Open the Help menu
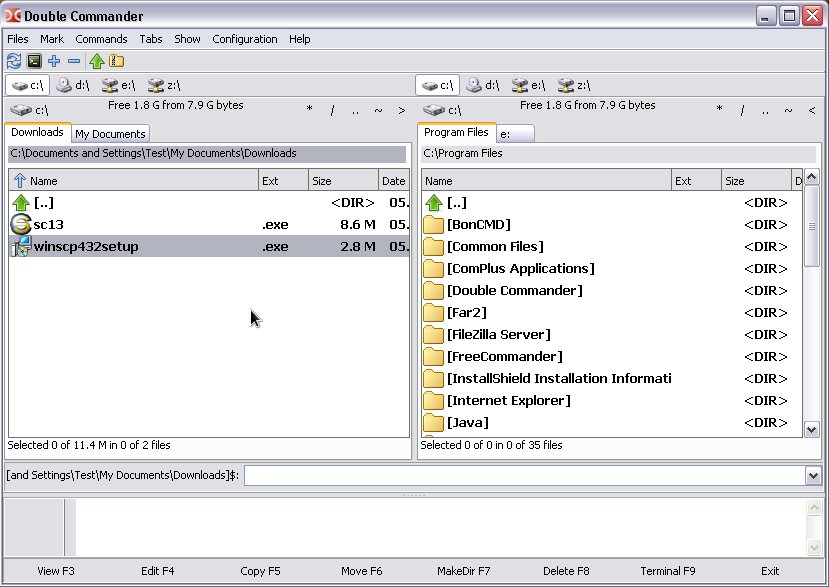Image resolution: width=829 pixels, height=587 pixels. pyautogui.click(x=299, y=39)
